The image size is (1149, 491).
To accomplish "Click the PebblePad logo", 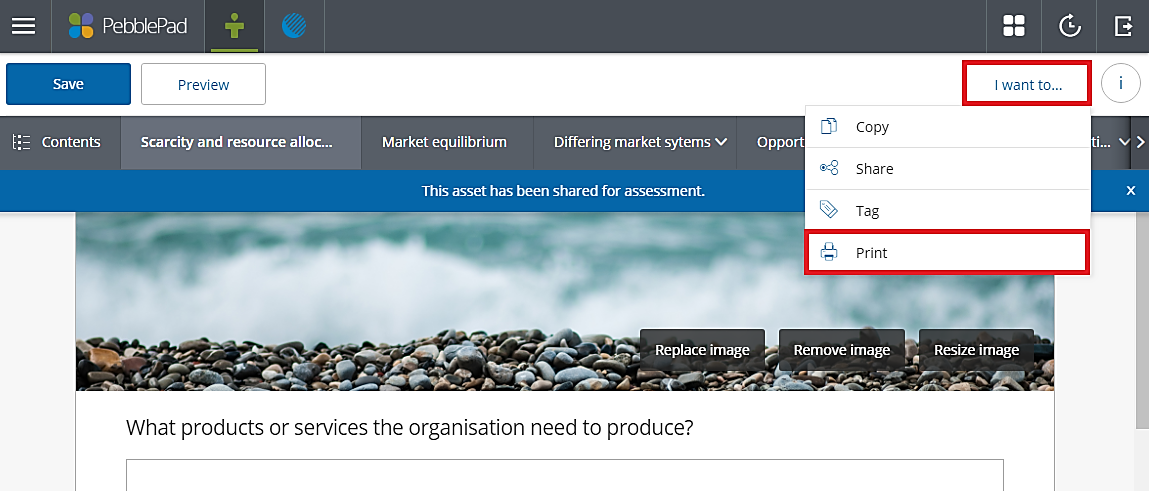I will pos(128,26).
